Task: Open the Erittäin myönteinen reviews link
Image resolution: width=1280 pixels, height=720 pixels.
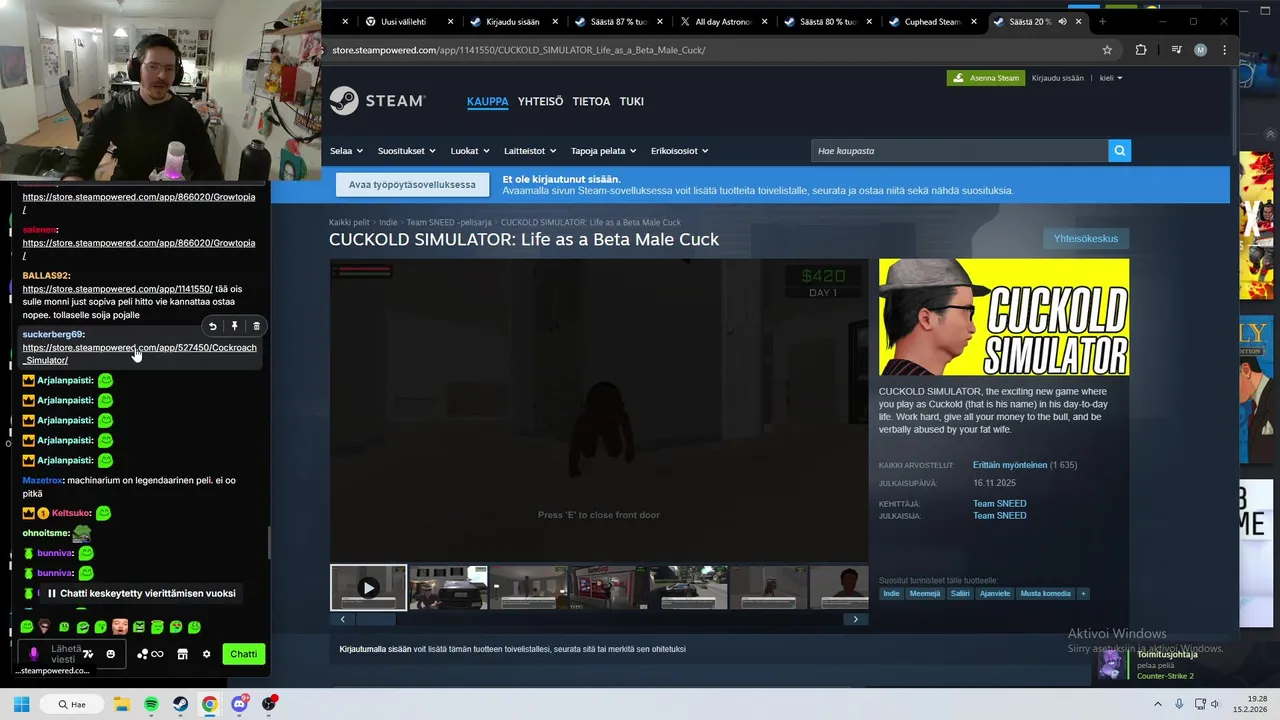Action: pos(1010,465)
